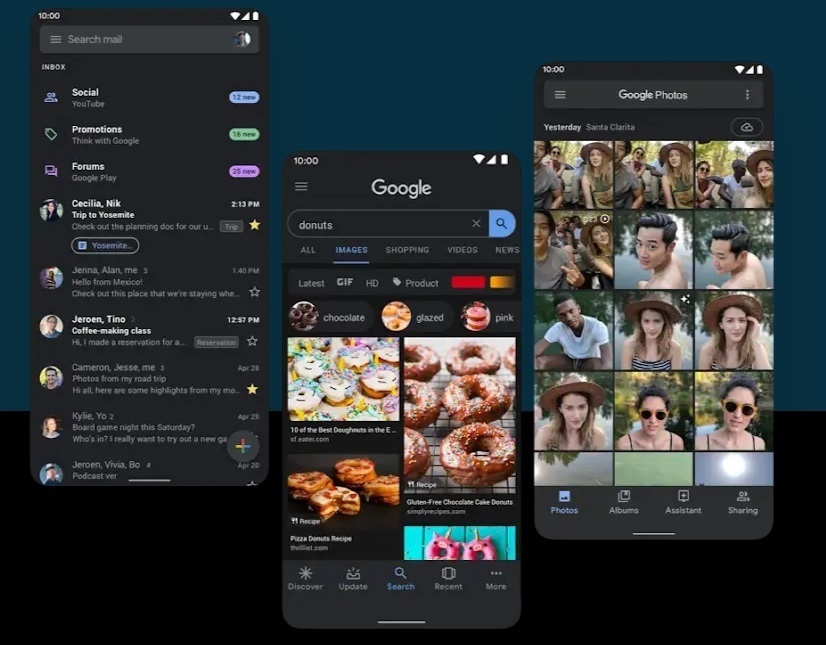Tap the Gmail compose plus button
The height and width of the screenshot is (645, 826).
coord(242,446)
